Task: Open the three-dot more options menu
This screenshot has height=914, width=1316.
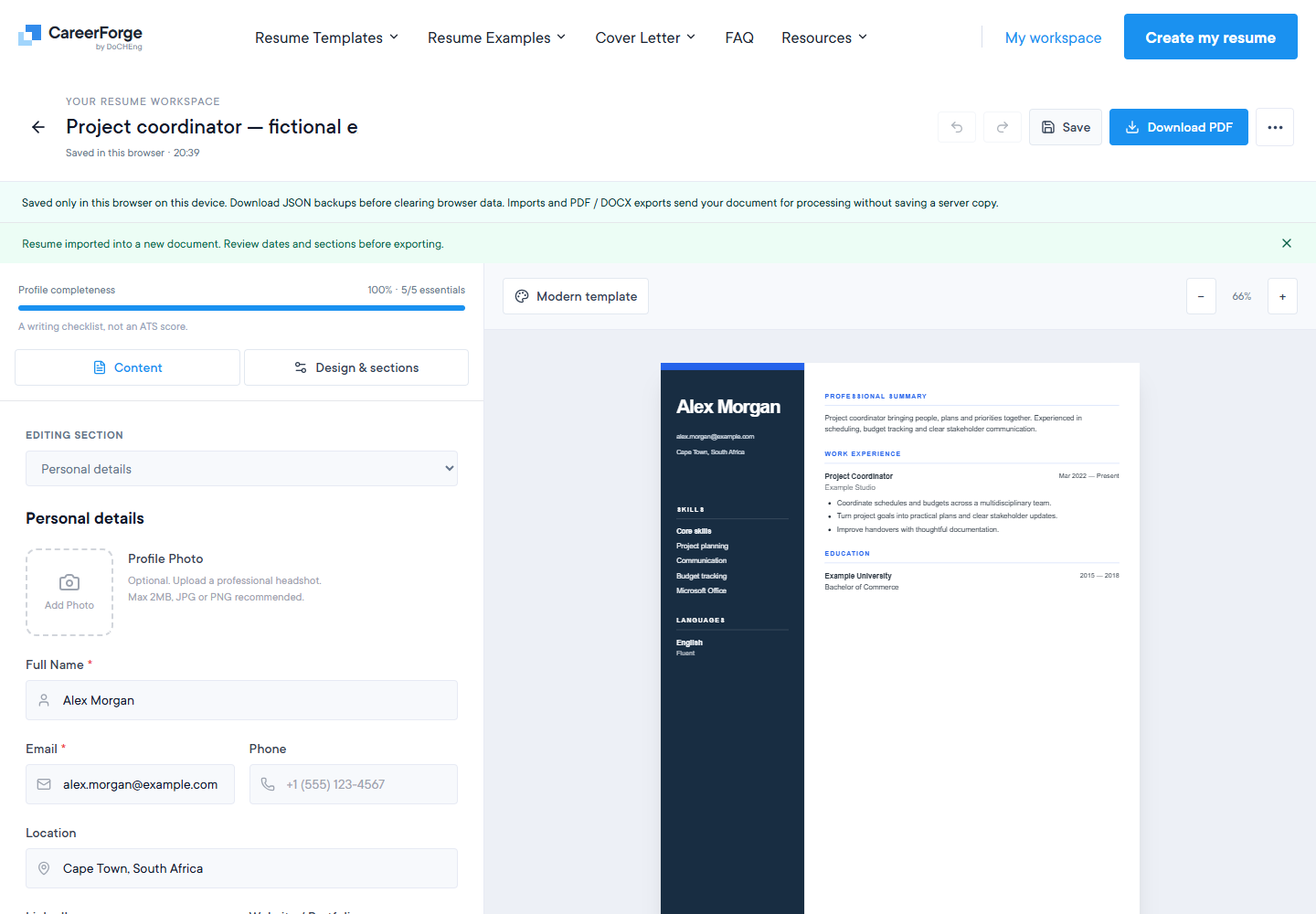Action: [1275, 127]
